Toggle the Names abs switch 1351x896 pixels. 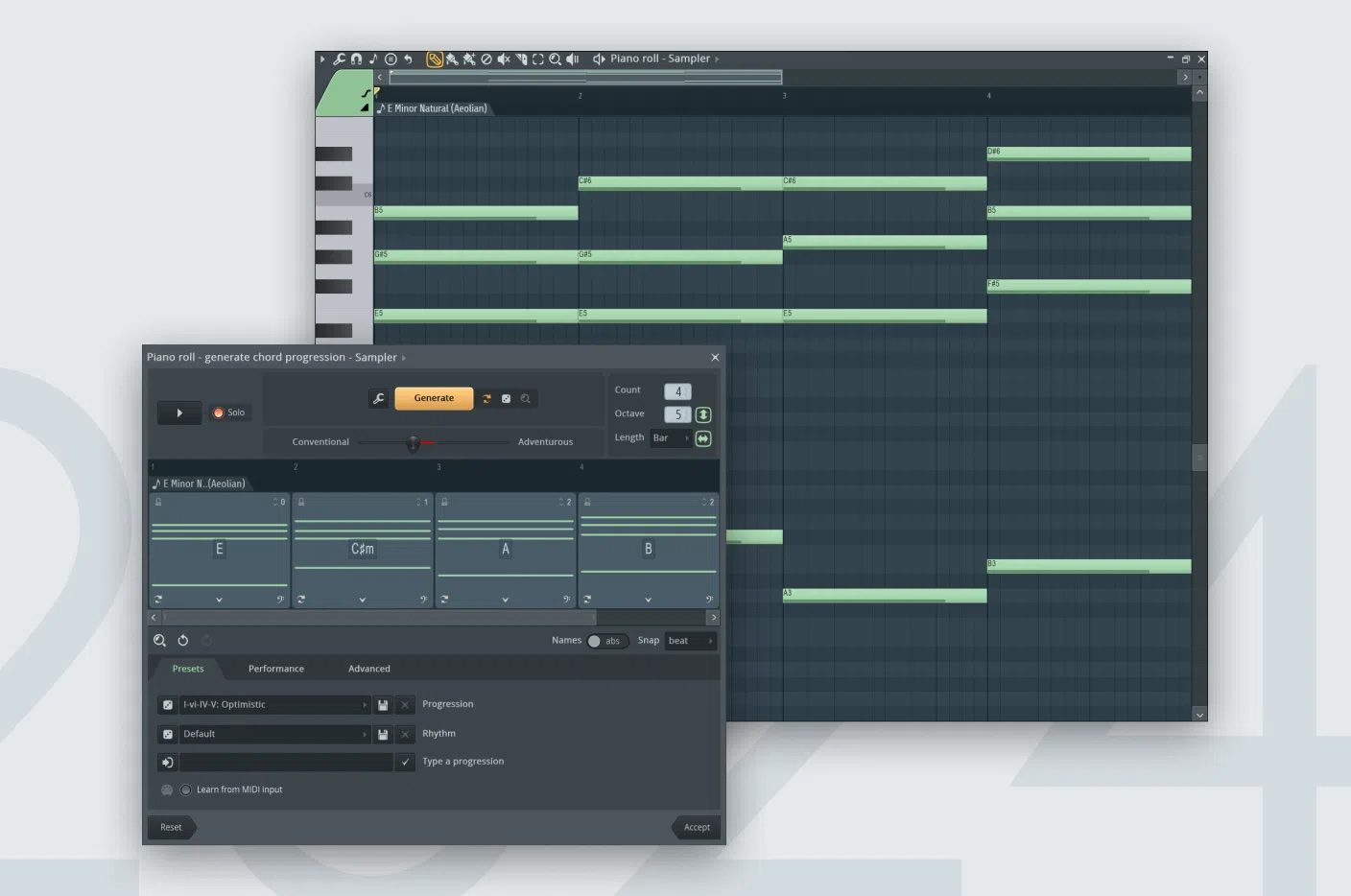pos(604,641)
